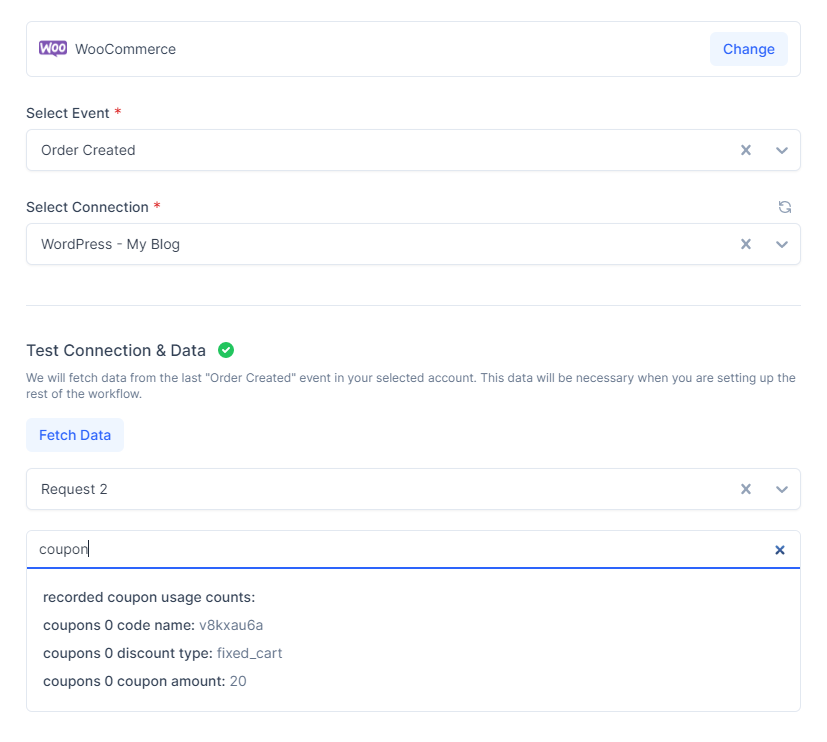Viewport: 827px width, 742px height.
Task: Expand the Select Connection dropdown chevron
Action: (x=782, y=244)
